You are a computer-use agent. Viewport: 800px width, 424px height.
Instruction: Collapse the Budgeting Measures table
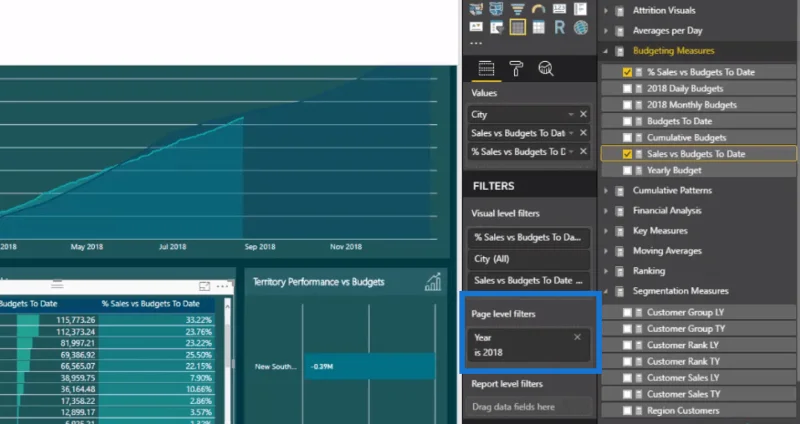tap(606, 51)
